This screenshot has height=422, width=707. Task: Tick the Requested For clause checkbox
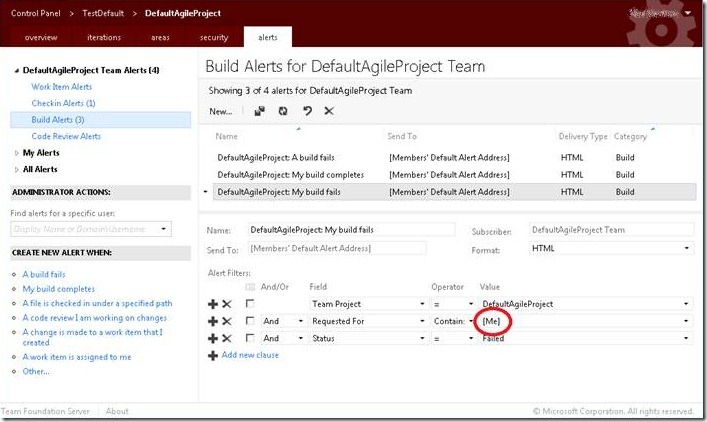point(250,321)
